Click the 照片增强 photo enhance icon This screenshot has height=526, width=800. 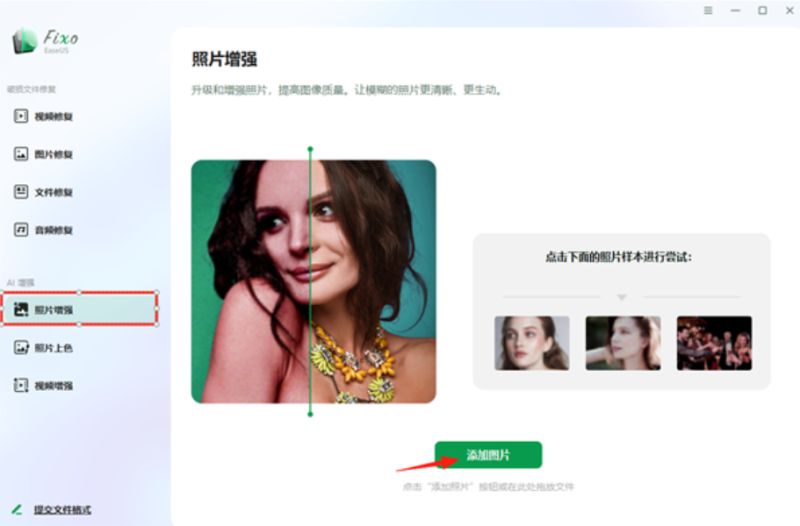[21, 309]
